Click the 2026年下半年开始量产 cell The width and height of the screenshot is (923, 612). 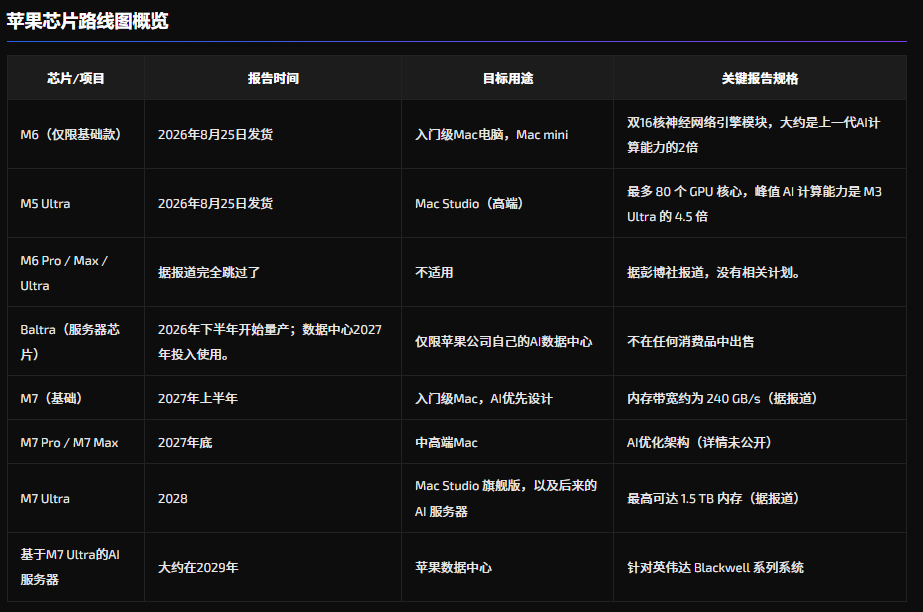[x=273, y=341]
